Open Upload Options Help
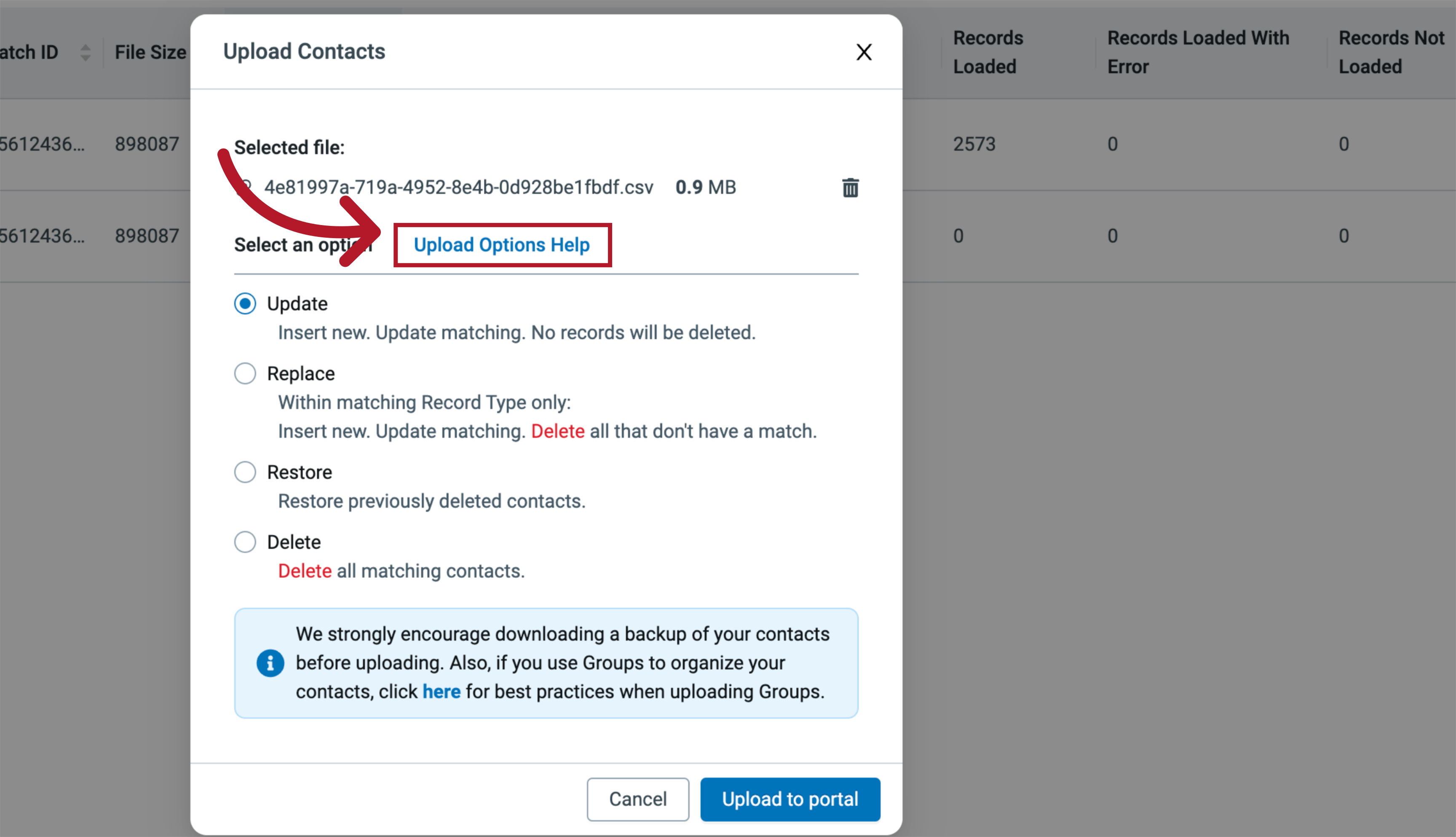 click(502, 244)
